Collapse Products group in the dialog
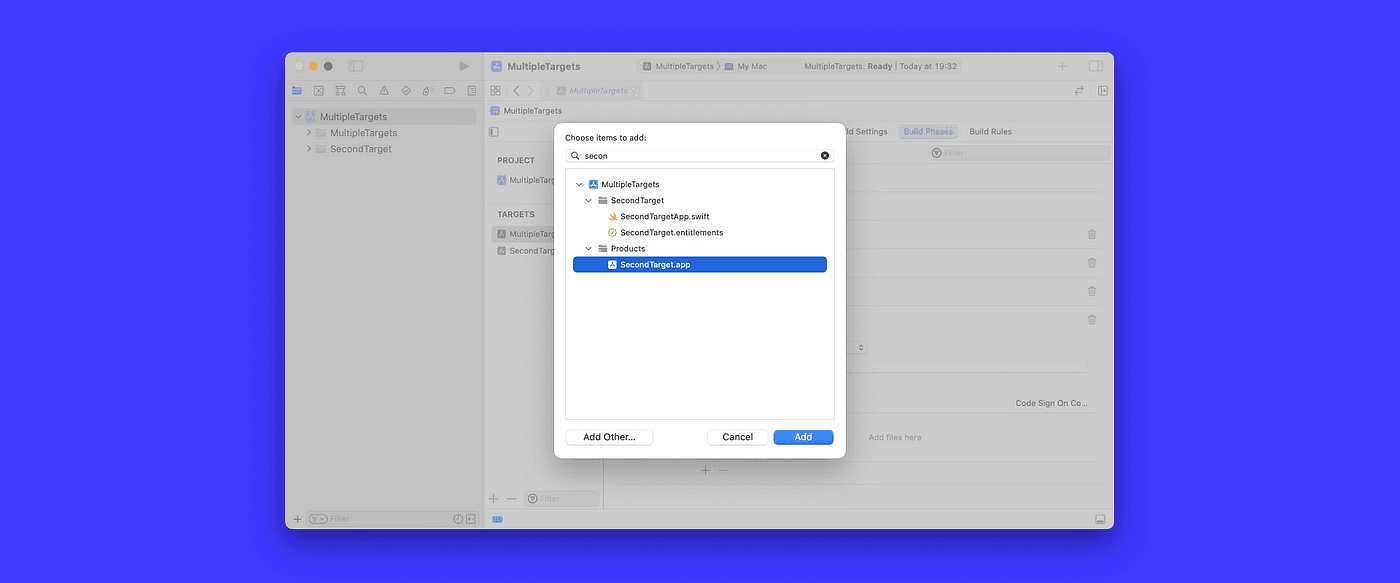The image size is (1400, 583). (x=589, y=249)
